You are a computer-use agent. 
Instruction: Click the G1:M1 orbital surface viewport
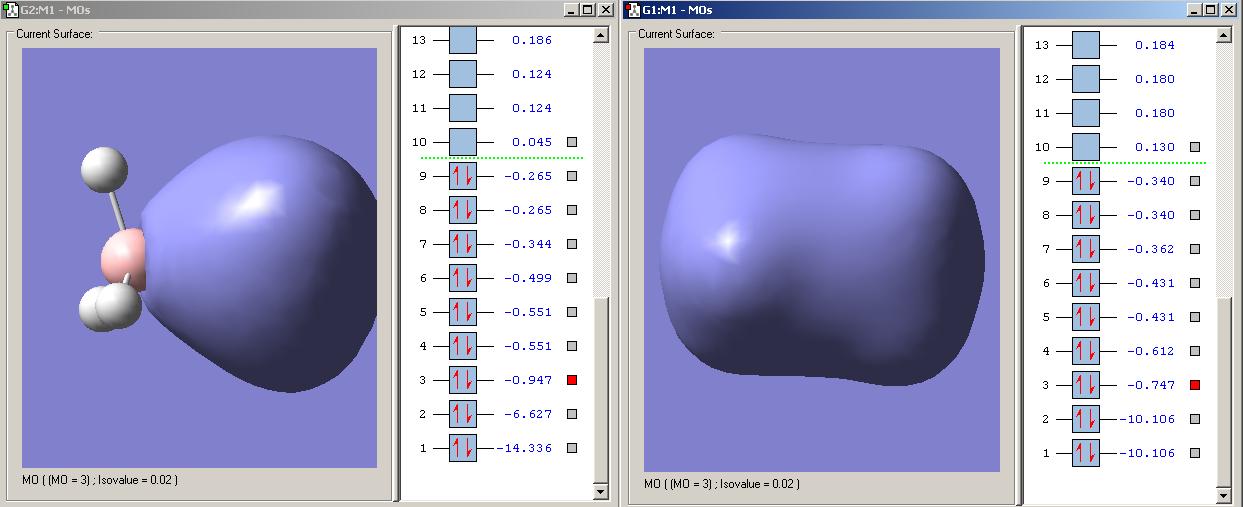(x=822, y=260)
